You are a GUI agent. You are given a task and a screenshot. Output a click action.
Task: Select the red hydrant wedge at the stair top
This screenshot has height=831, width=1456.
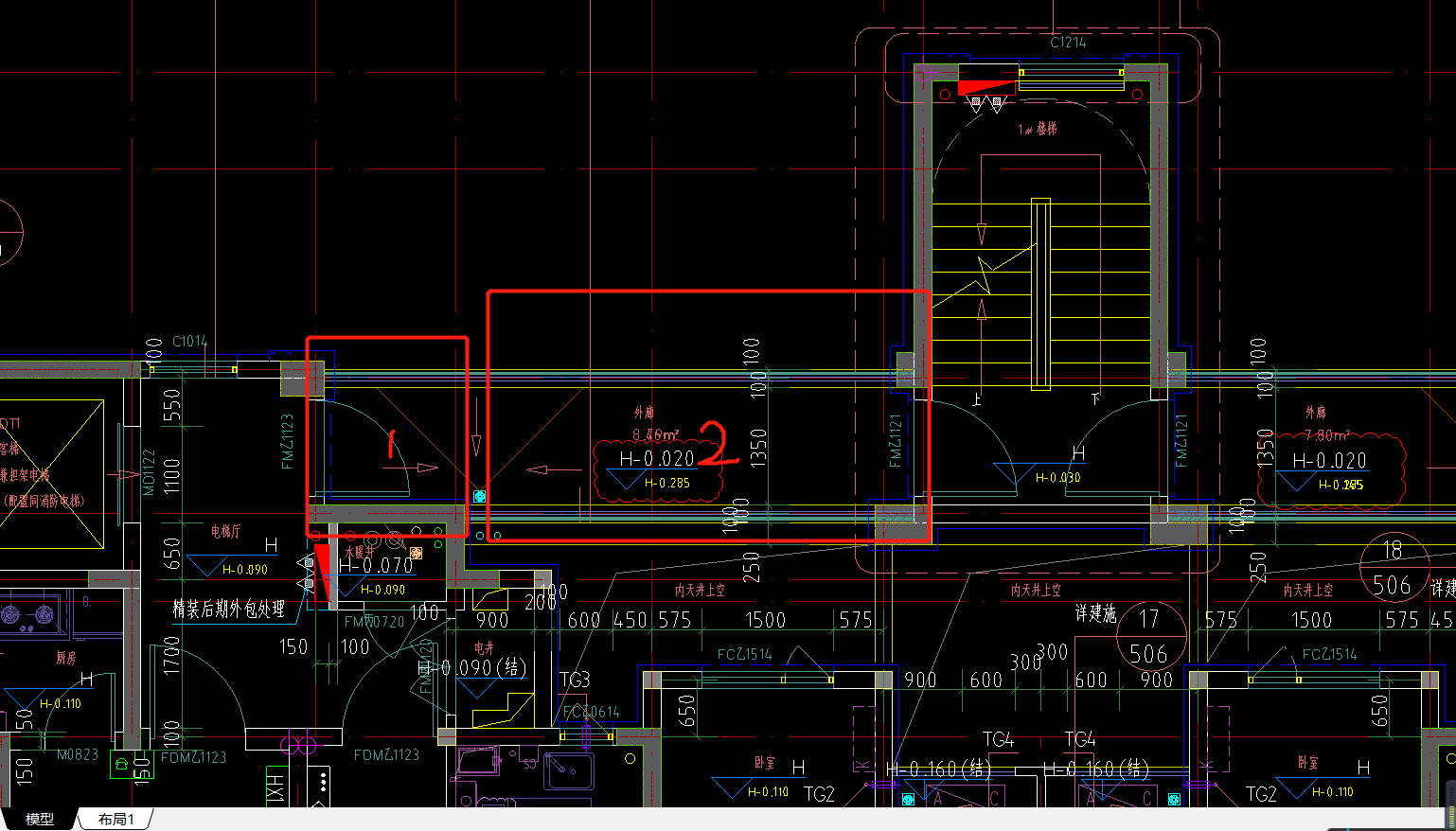pos(986,88)
